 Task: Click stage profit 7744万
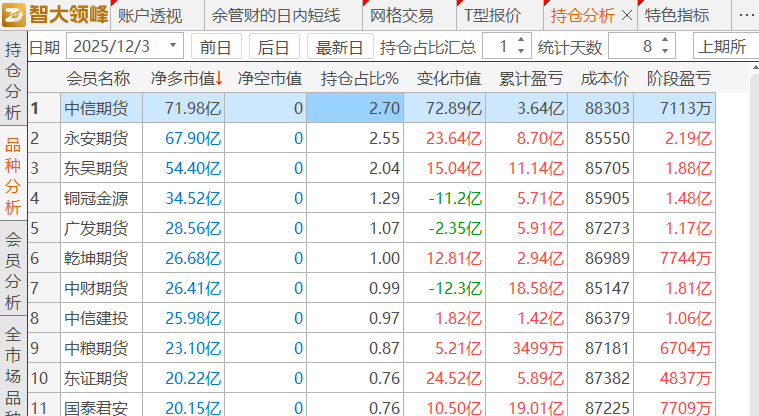tap(685, 259)
